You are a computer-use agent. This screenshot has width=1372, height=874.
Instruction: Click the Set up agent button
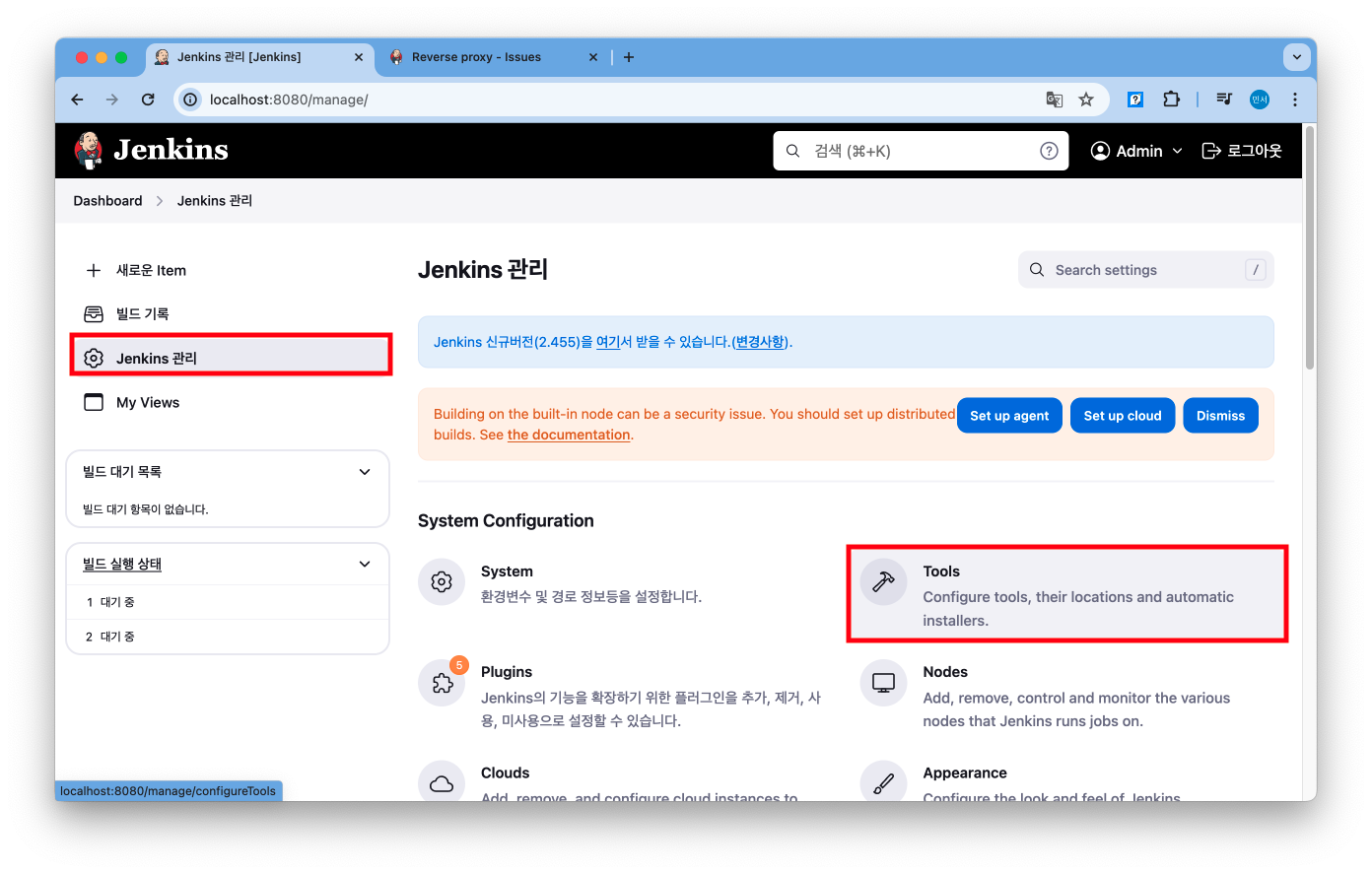[1009, 416]
